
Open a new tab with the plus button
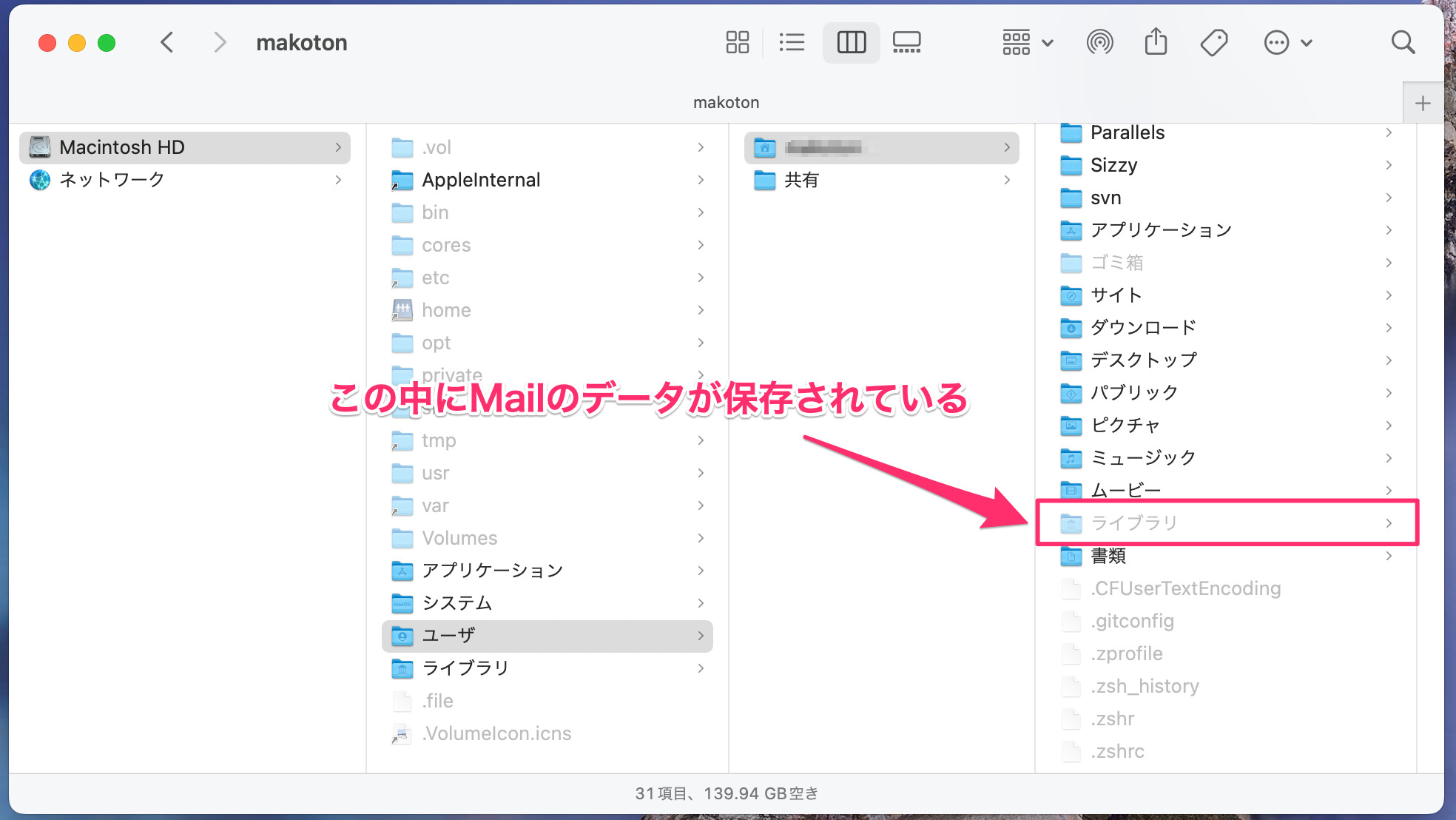coord(1422,102)
